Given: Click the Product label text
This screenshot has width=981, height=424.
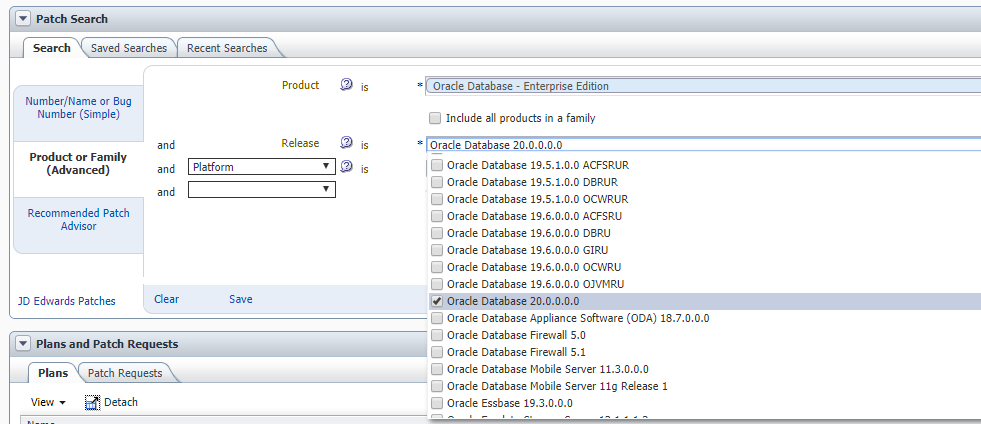Looking at the screenshot, I should pos(300,85).
